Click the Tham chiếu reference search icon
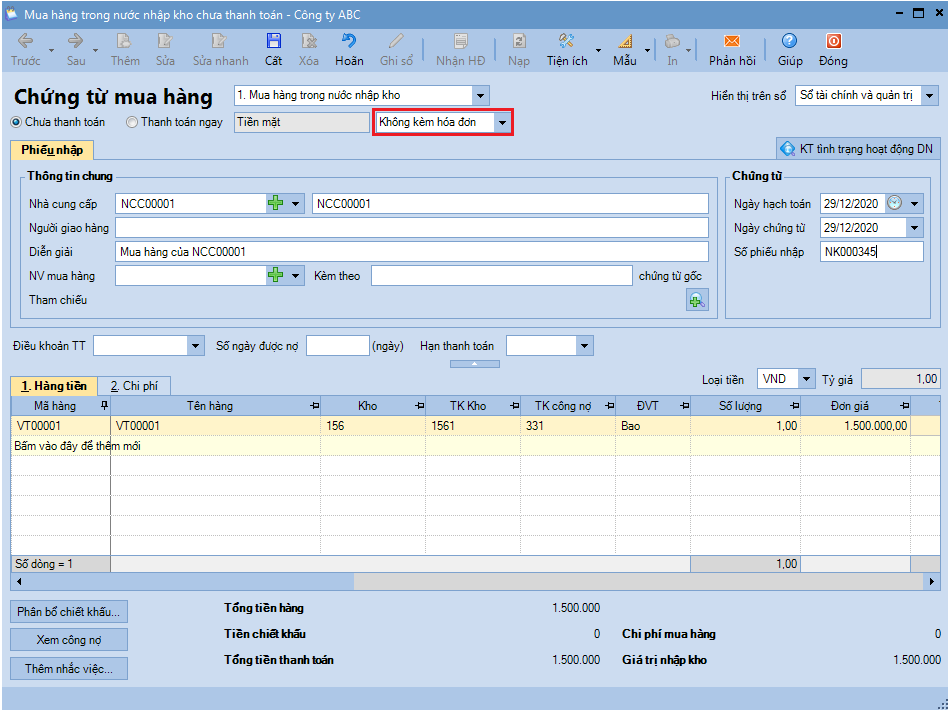949x711 pixels. [x=697, y=300]
